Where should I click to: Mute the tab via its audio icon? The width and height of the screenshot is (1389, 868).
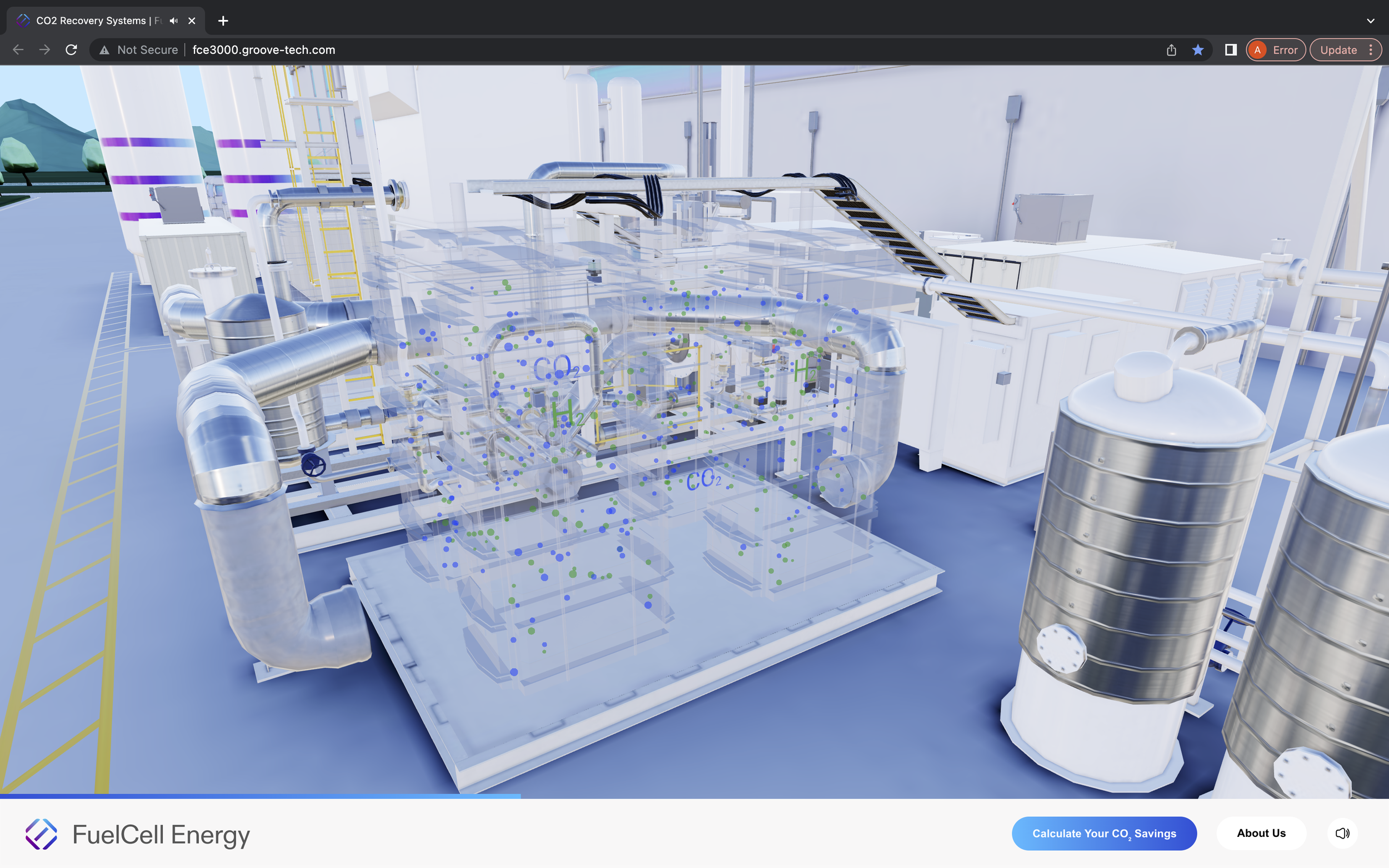[174, 21]
